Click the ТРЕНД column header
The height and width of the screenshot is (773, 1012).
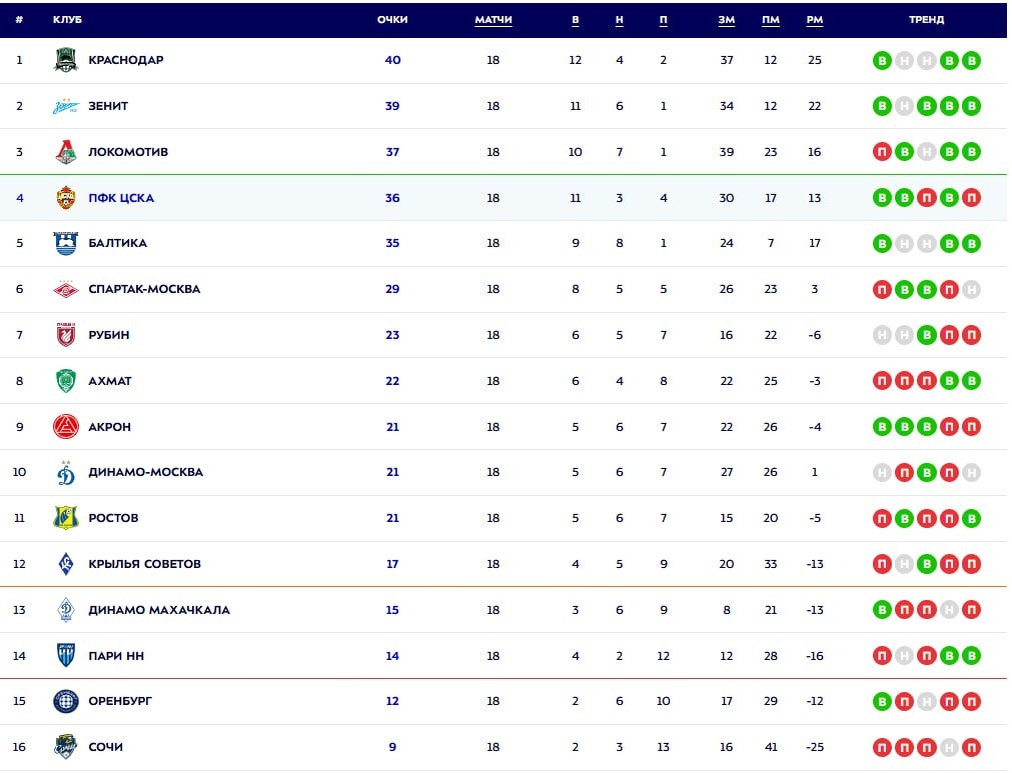926,20
